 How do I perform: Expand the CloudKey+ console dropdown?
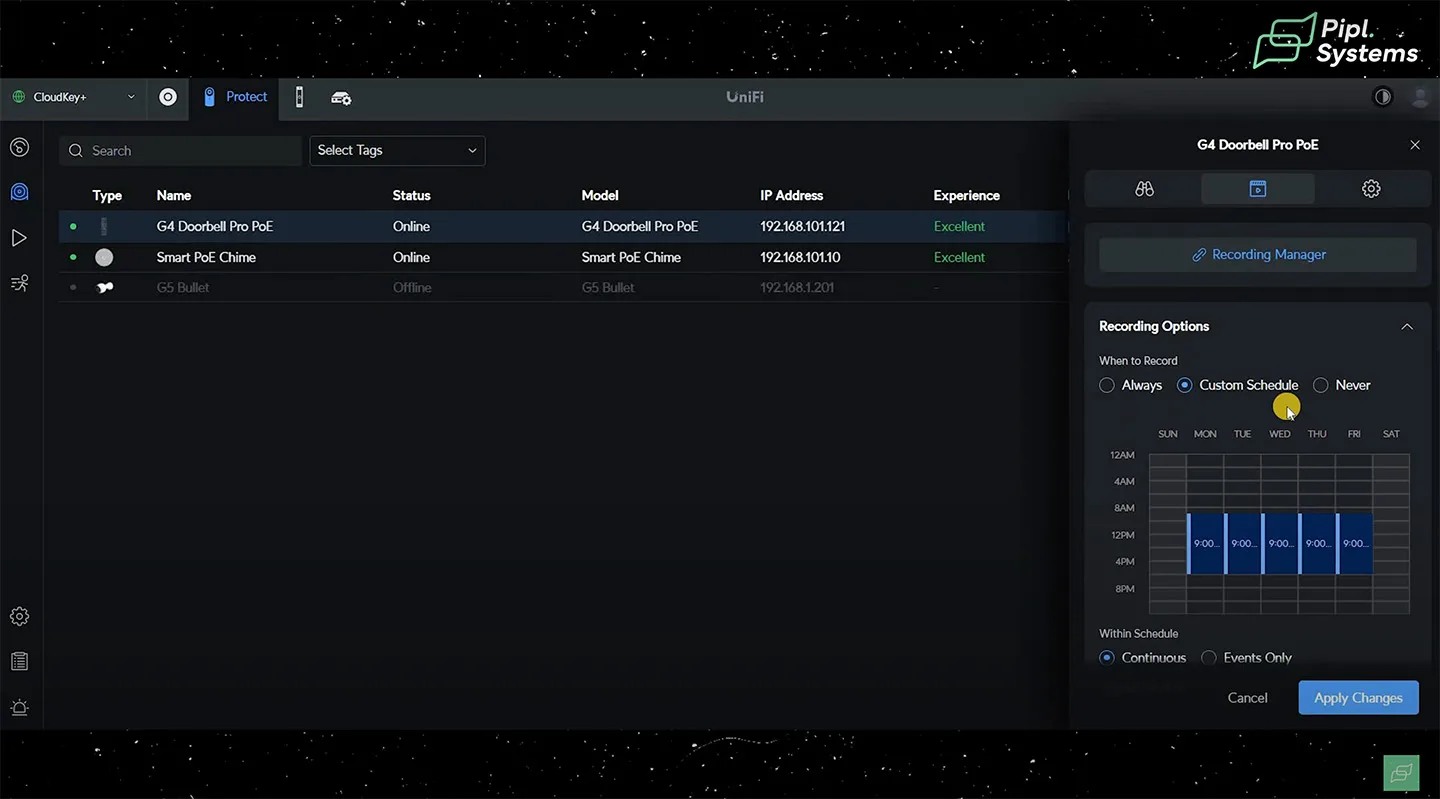coord(74,97)
